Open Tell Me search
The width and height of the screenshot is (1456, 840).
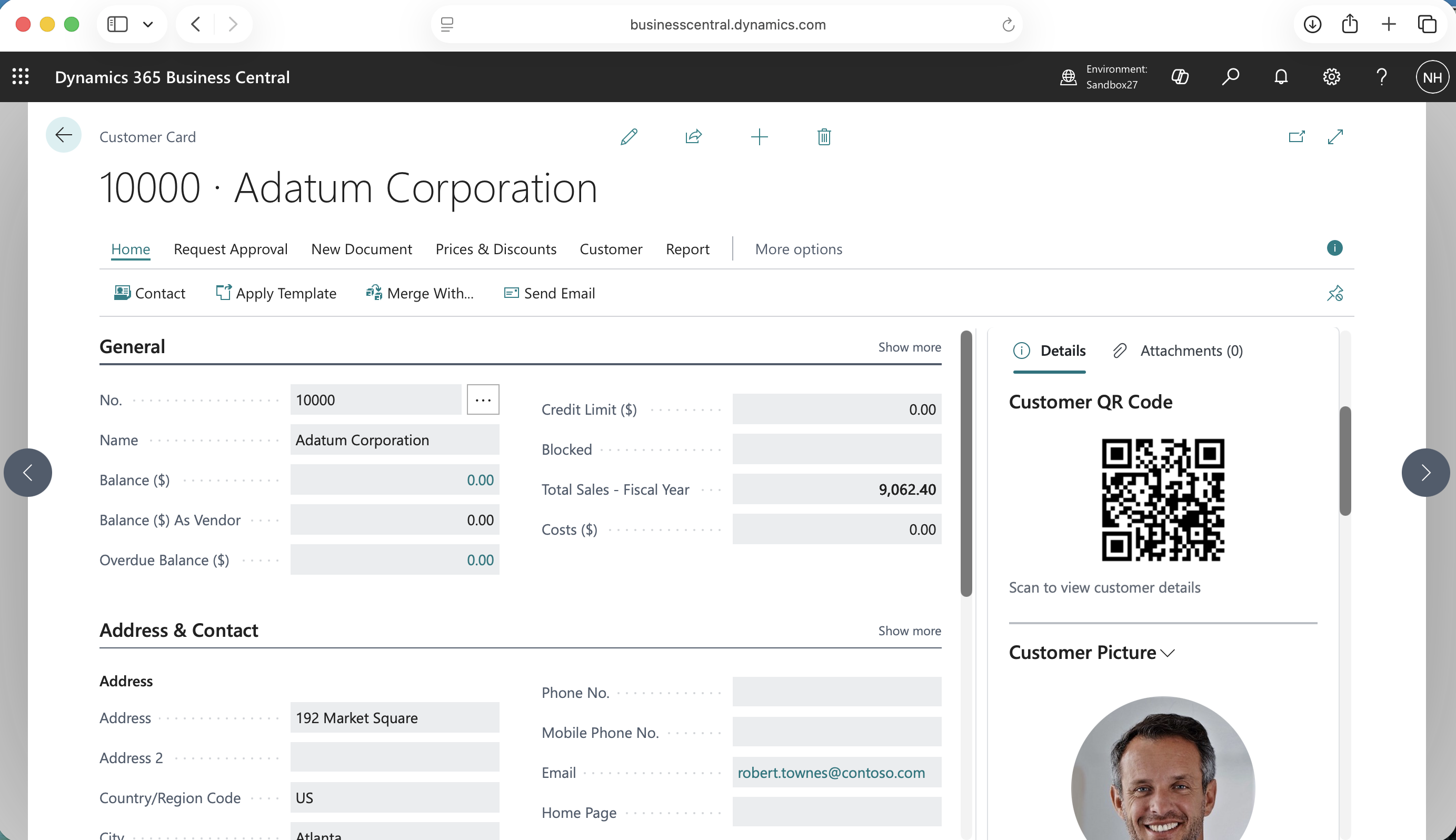(x=1231, y=76)
